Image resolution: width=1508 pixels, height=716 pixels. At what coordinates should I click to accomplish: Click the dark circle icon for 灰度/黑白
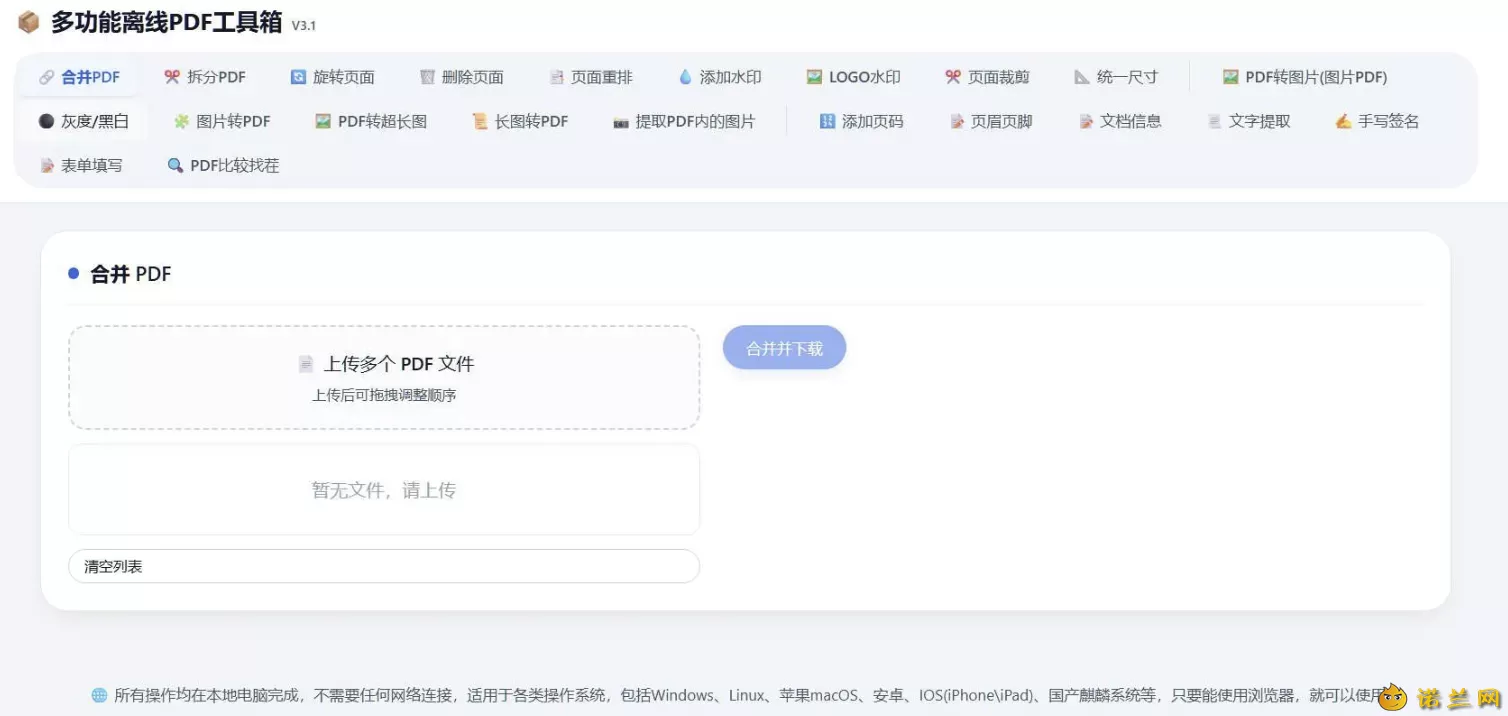click(46, 121)
